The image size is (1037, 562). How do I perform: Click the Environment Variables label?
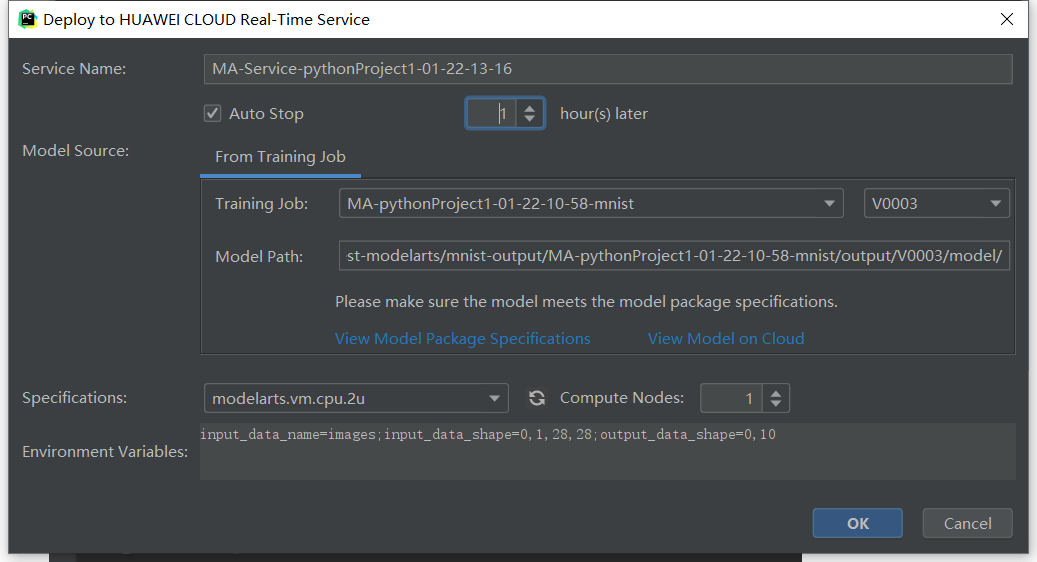[104, 452]
